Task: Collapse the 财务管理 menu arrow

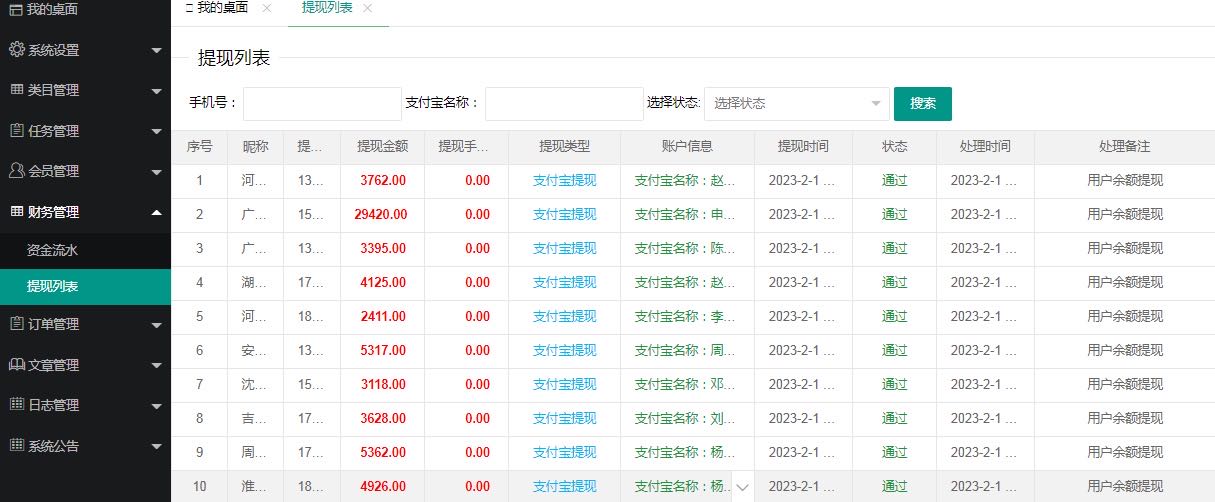Action: click(x=156, y=212)
